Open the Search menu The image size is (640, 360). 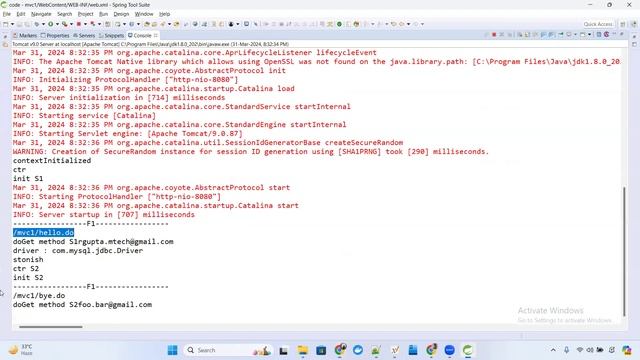pos(64,14)
